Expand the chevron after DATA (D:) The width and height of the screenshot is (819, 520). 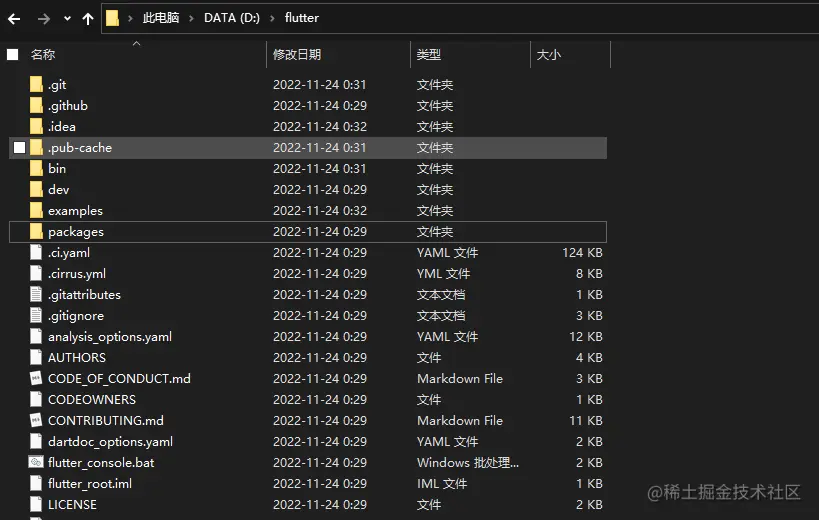coord(272,18)
